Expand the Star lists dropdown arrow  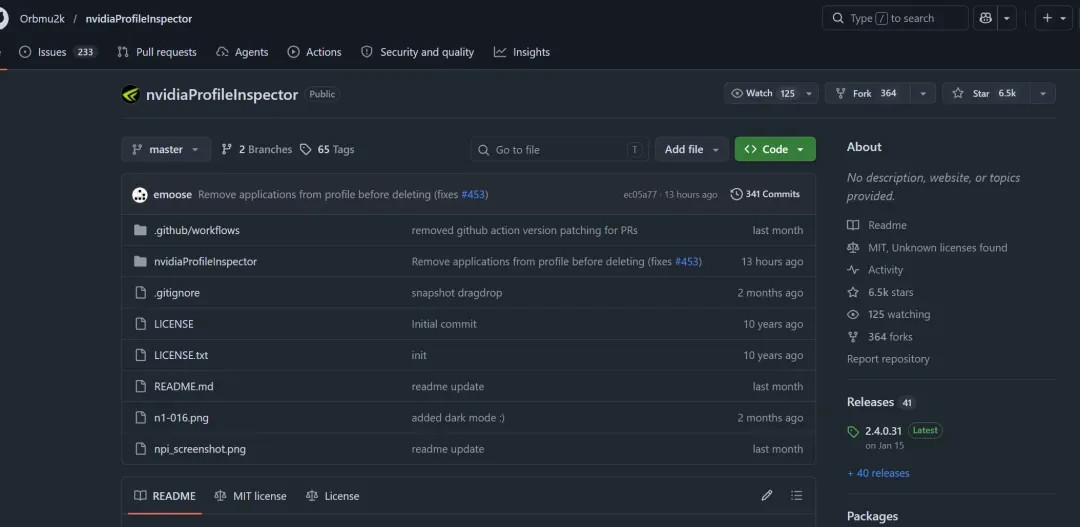pos(1043,93)
